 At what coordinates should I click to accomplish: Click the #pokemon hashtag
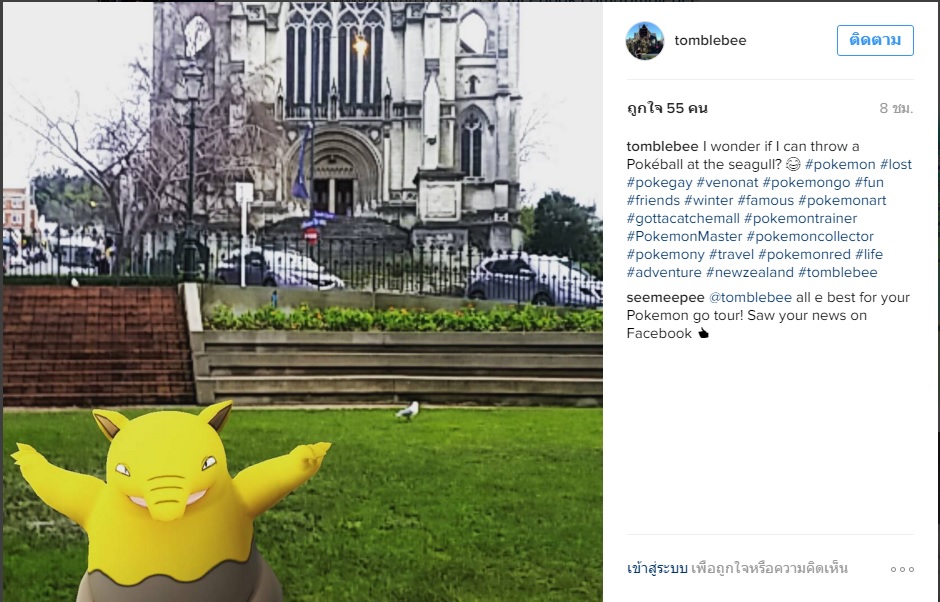coord(840,164)
